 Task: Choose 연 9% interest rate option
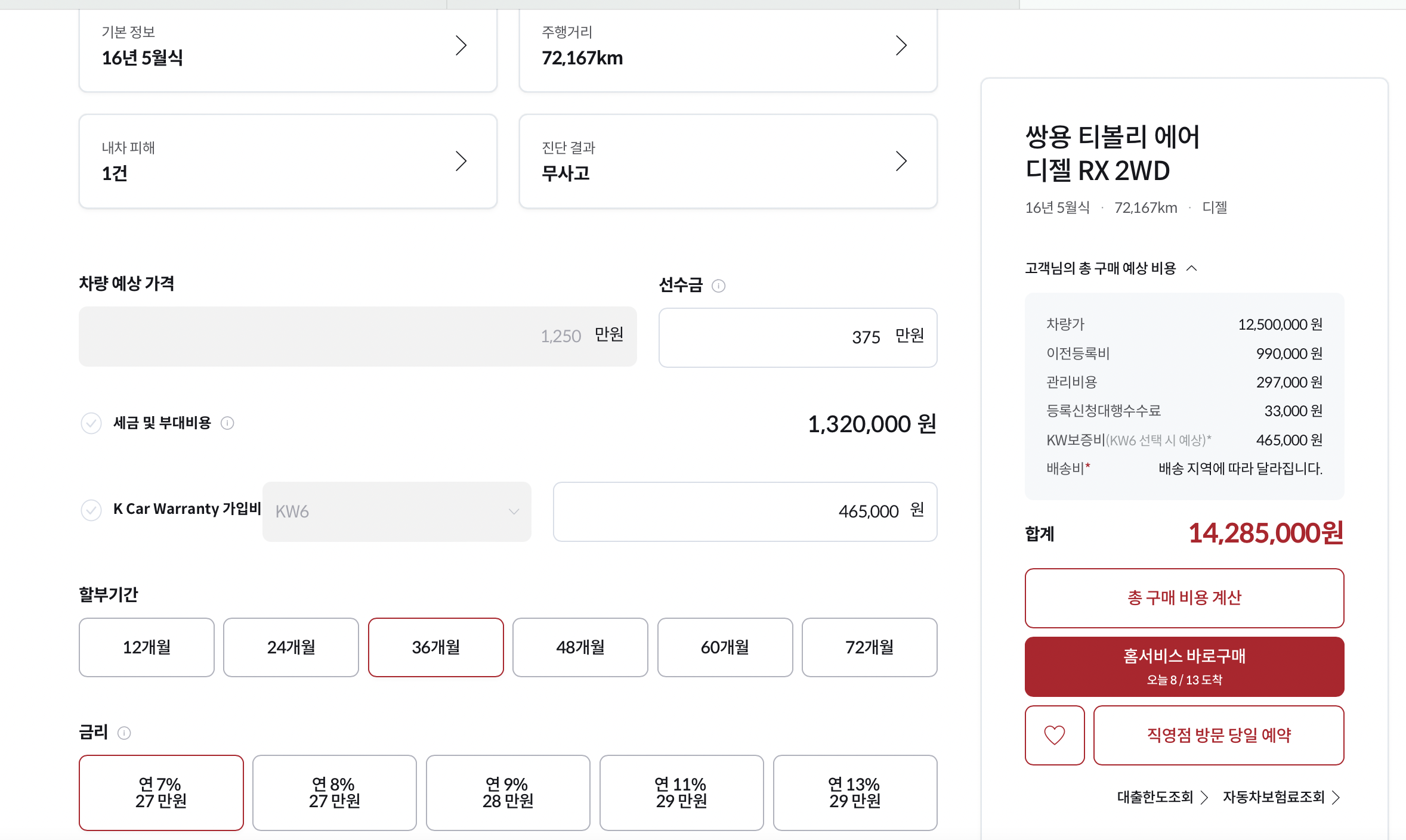pos(508,793)
